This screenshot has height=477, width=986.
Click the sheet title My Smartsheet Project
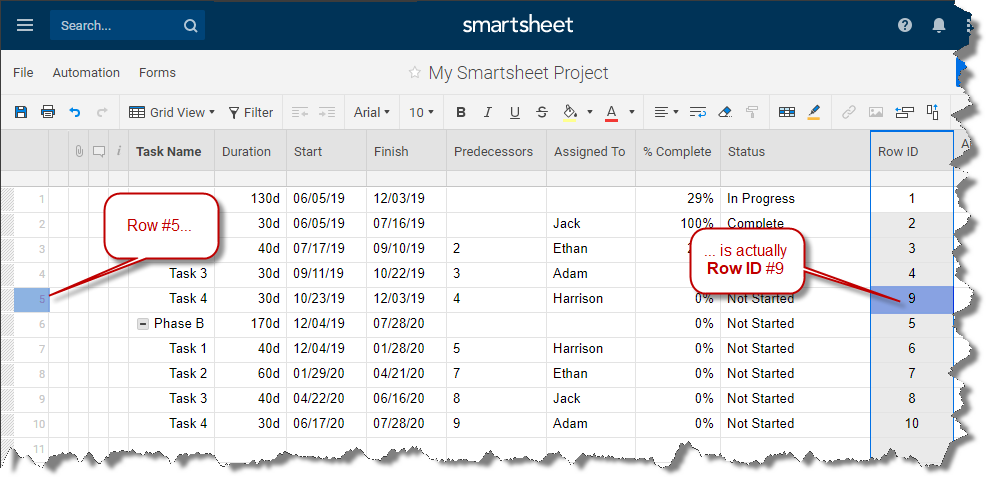click(x=518, y=73)
